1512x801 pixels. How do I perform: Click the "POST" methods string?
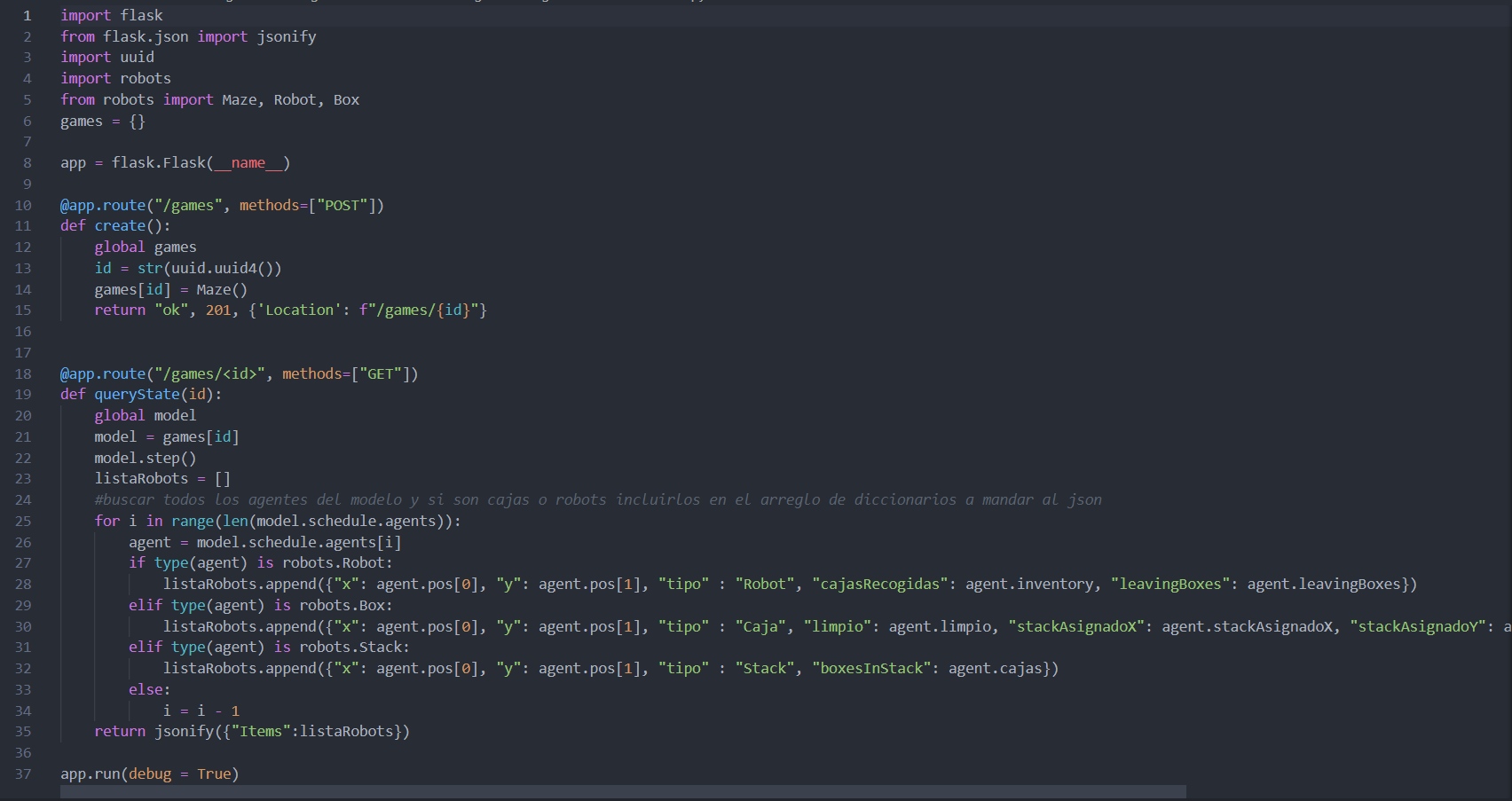tap(343, 205)
